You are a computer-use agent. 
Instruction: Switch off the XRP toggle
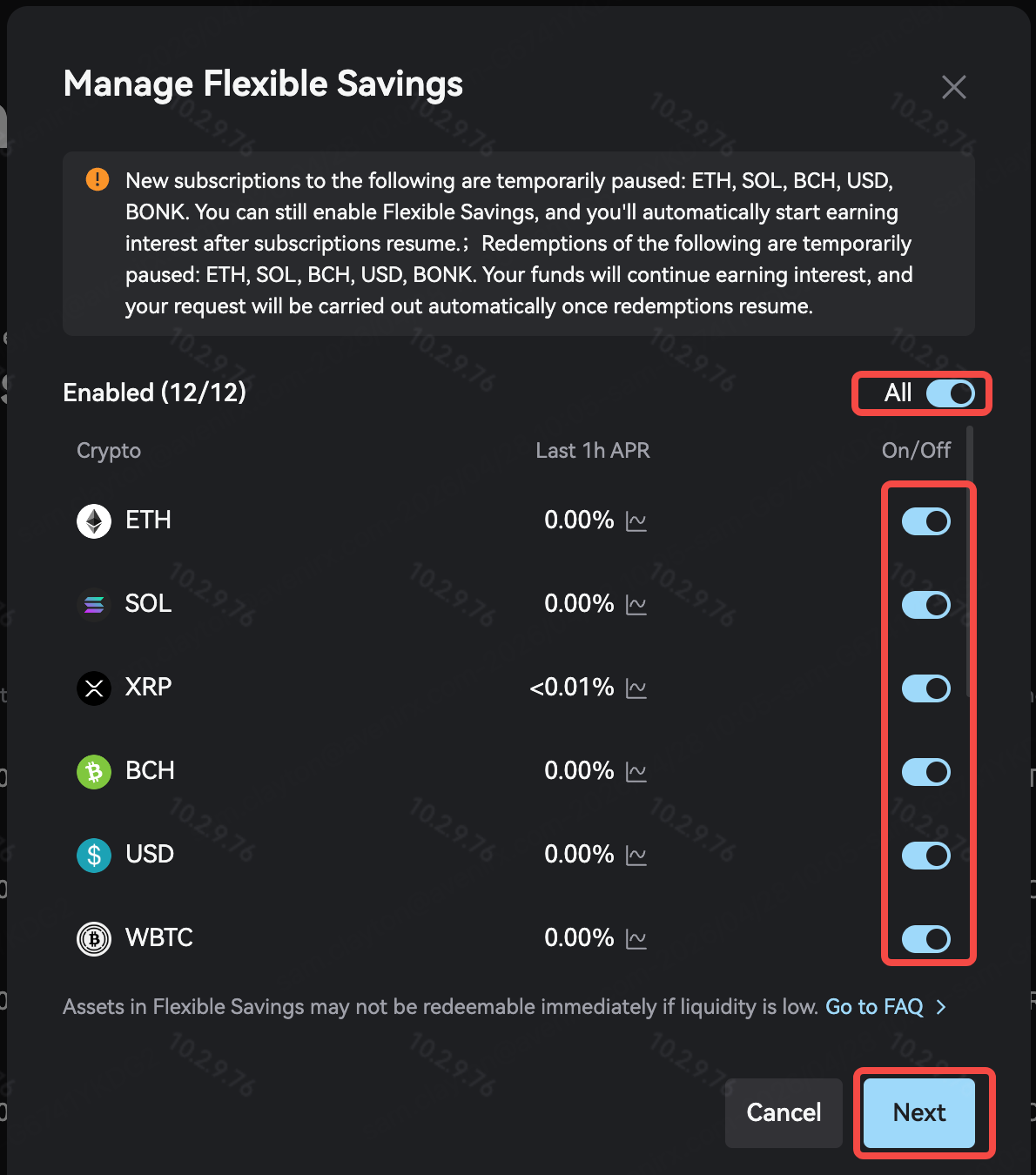click(x=926, y=688)
